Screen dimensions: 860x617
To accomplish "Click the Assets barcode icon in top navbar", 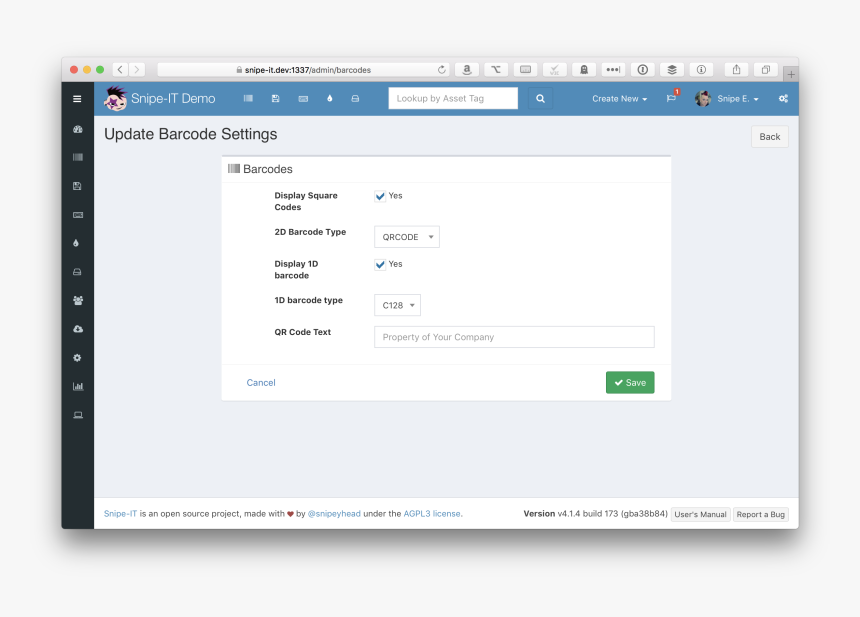I will 248,99.
